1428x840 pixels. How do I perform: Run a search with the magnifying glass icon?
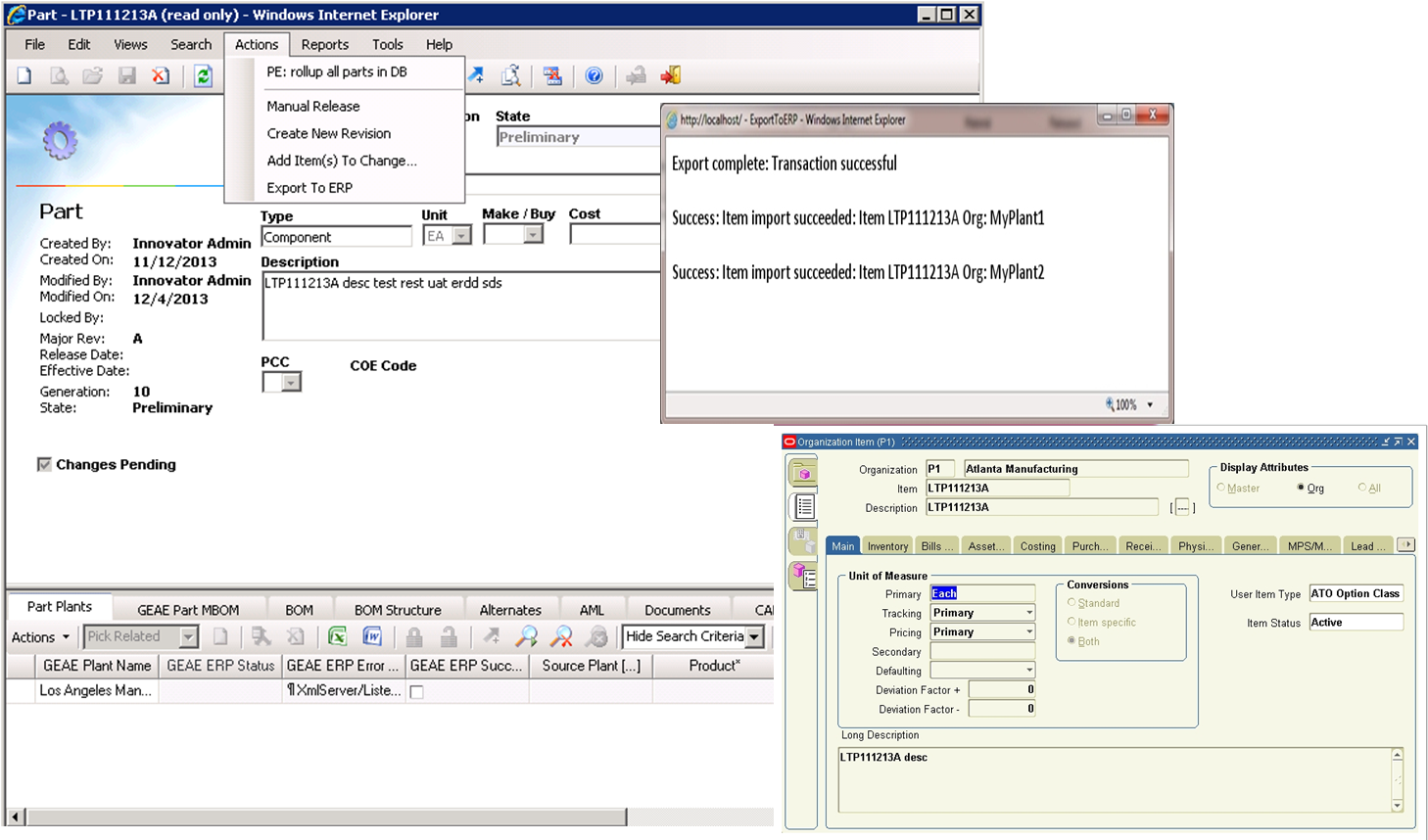click(527, 637)
